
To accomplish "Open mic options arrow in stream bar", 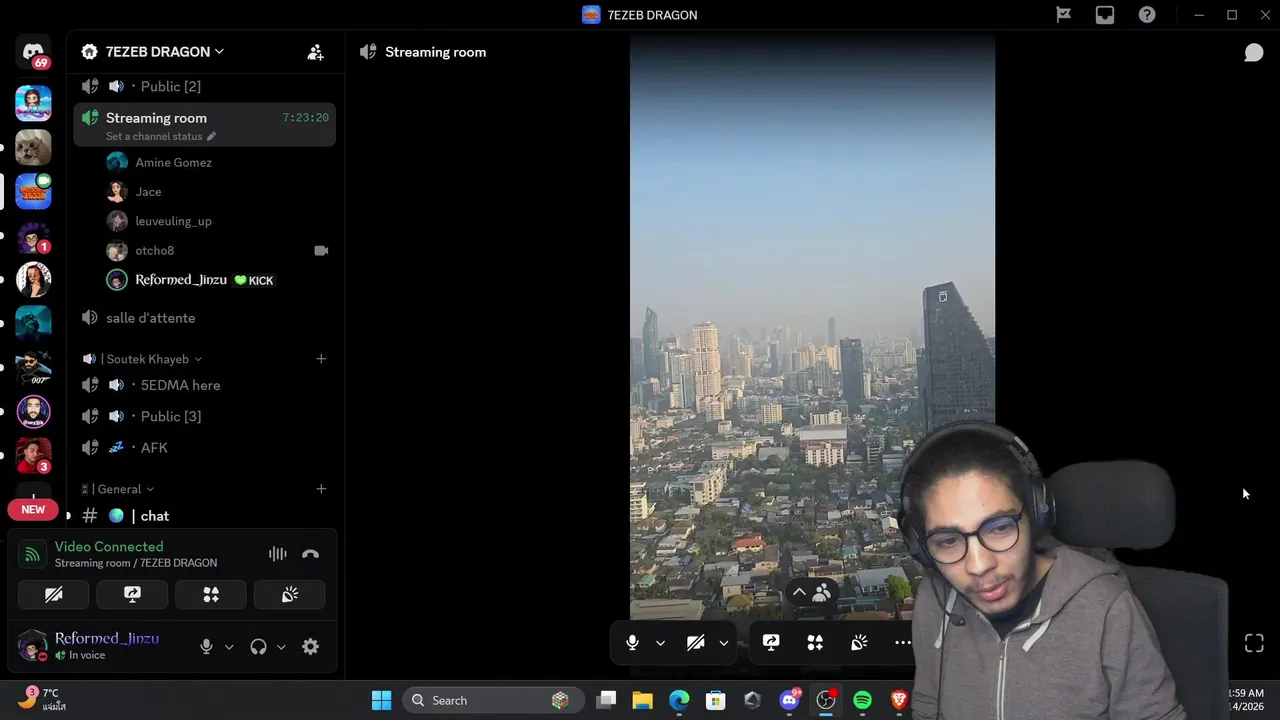I will [x=660, y=643].
